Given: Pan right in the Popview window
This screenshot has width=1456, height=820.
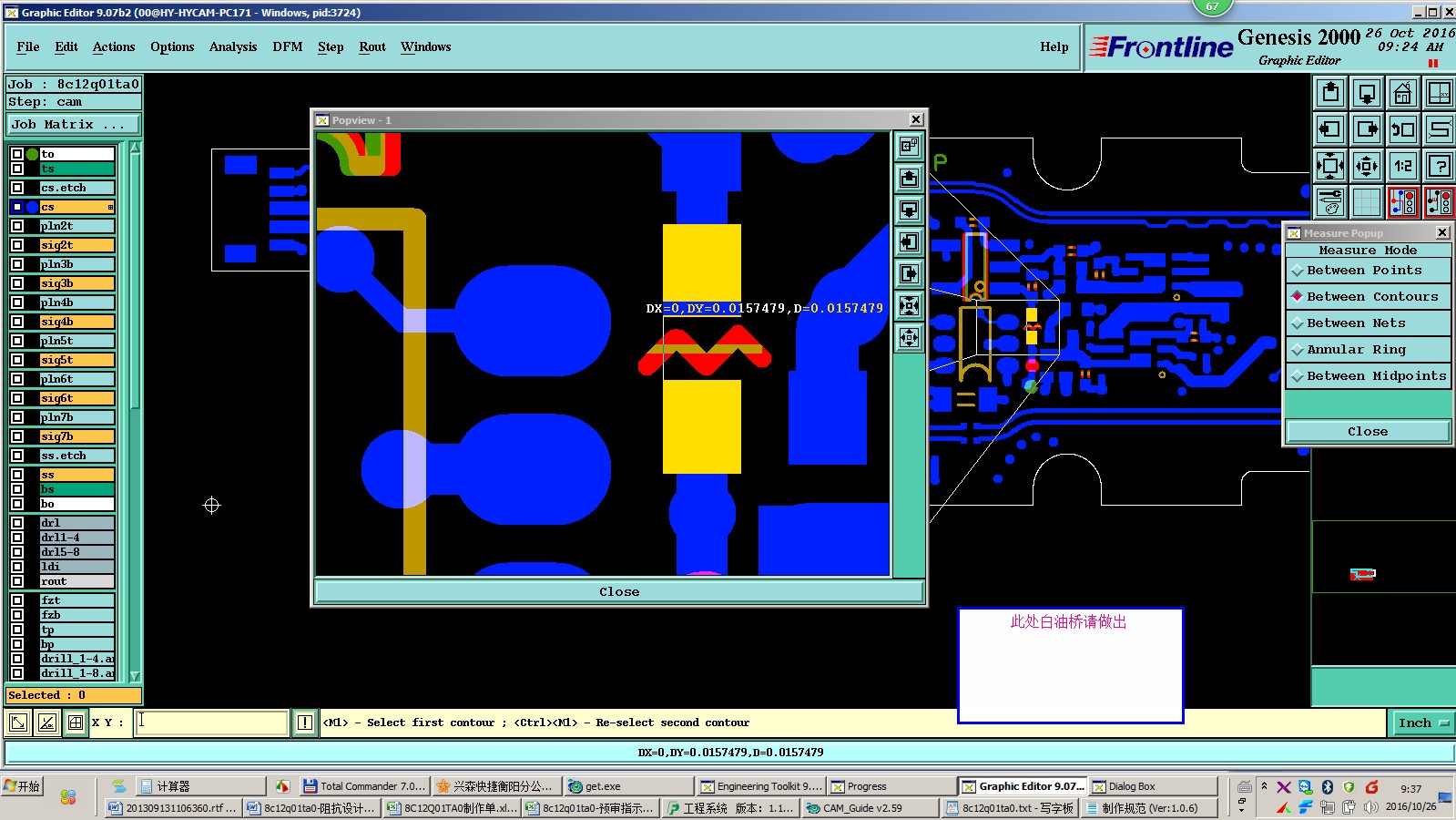Looking at the screenshot, I should pyautogui.click(x=909, y=273).
